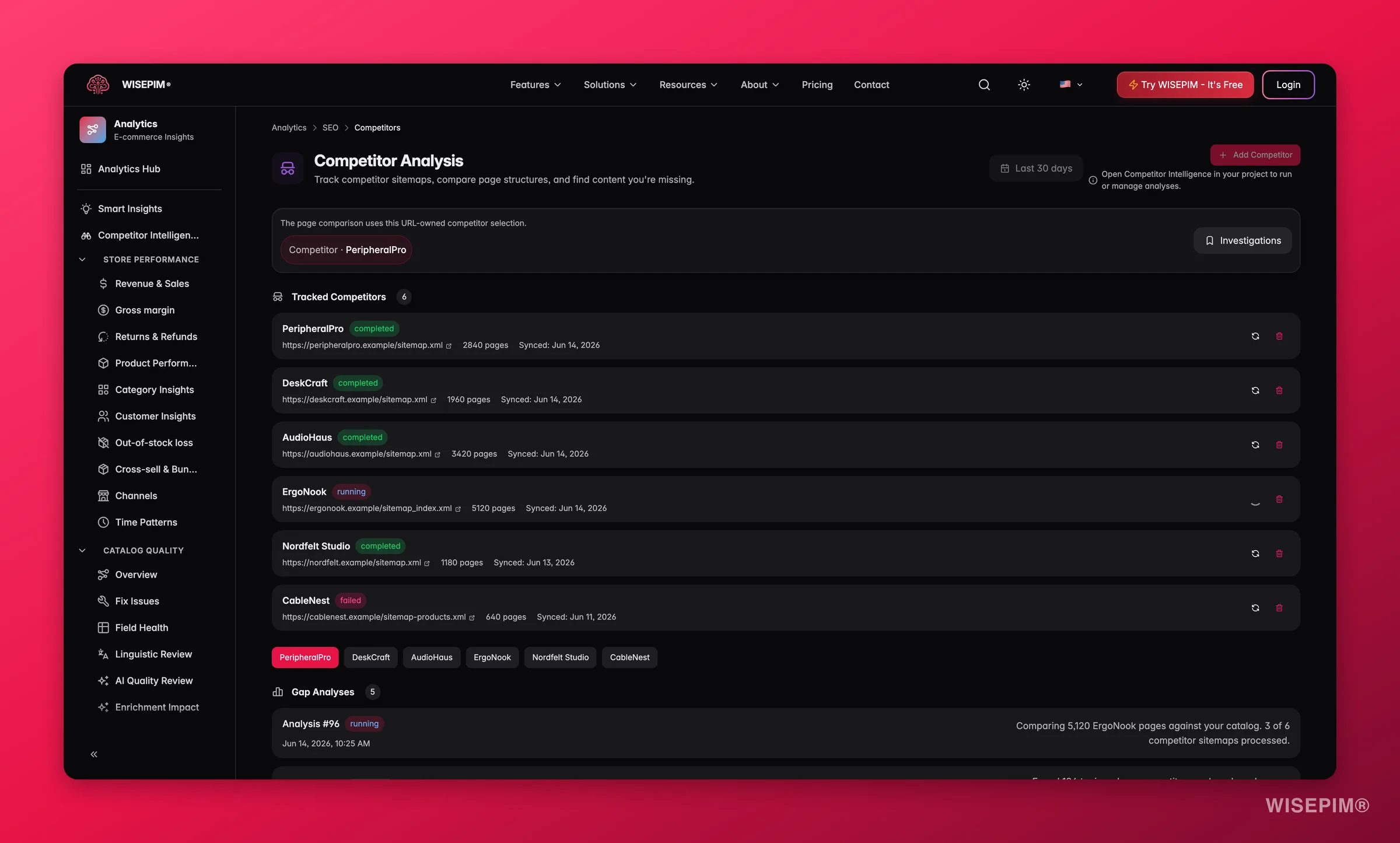1400x843 pixels.
Task: Click the Add Competitor button
Action: [x=1255, y=155]
